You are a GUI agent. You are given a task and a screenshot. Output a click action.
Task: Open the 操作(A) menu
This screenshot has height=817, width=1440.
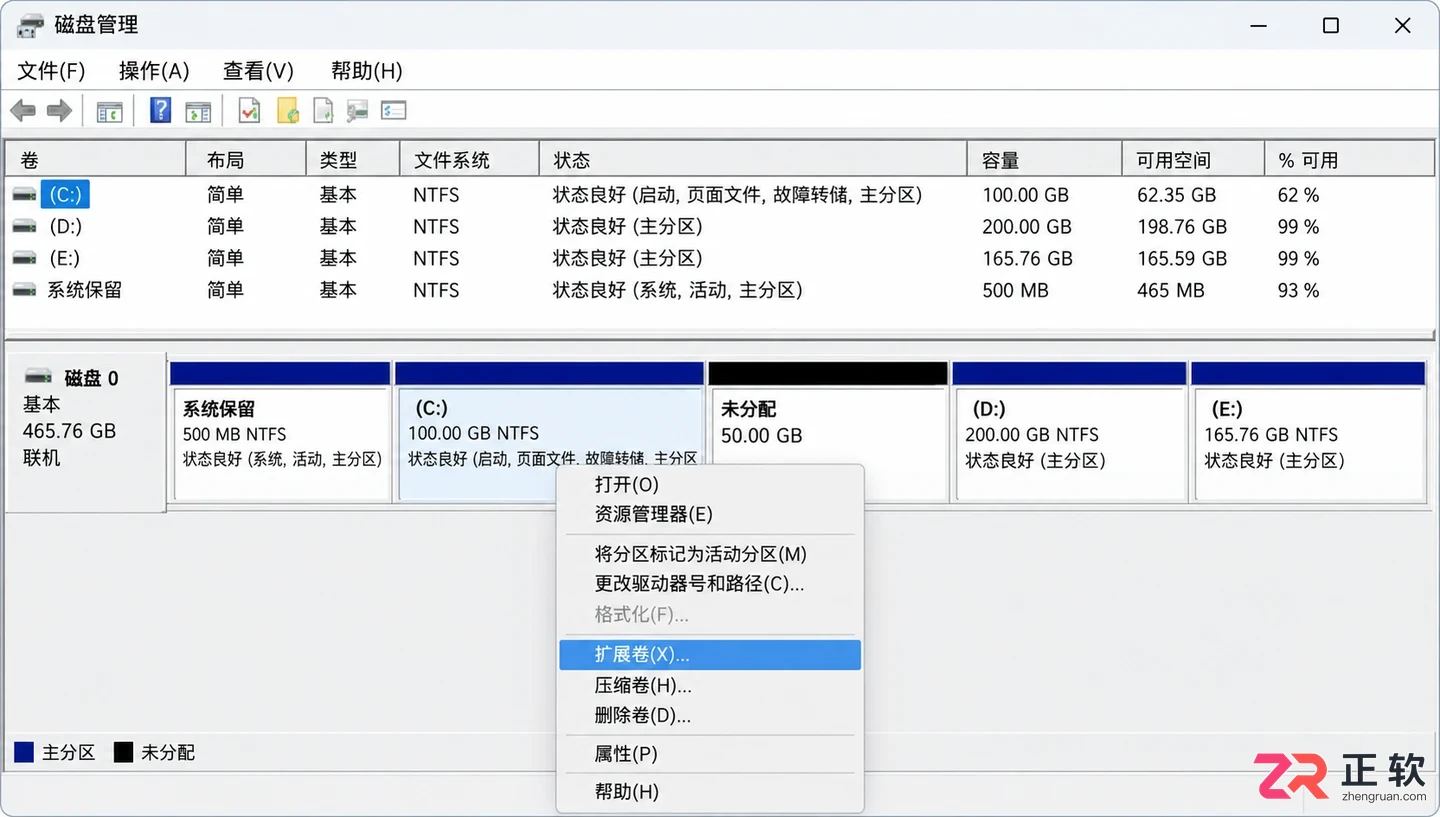pyautogui.click(x=154, y=71)
